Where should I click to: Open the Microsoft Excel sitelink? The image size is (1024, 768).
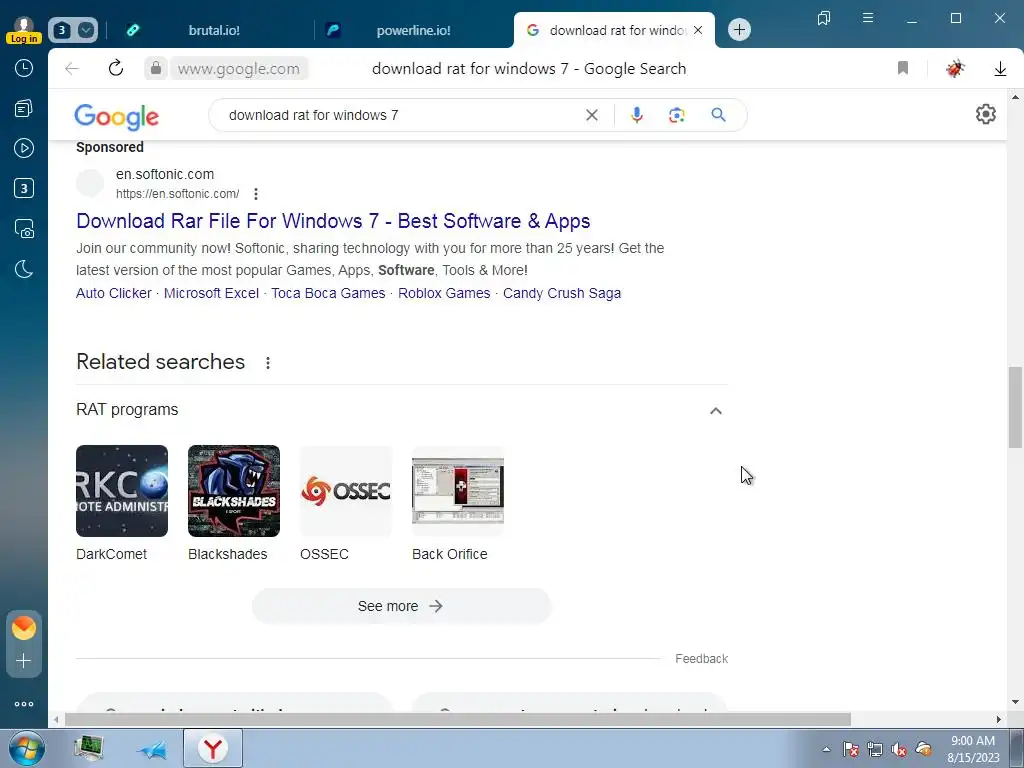pos(211,293)
